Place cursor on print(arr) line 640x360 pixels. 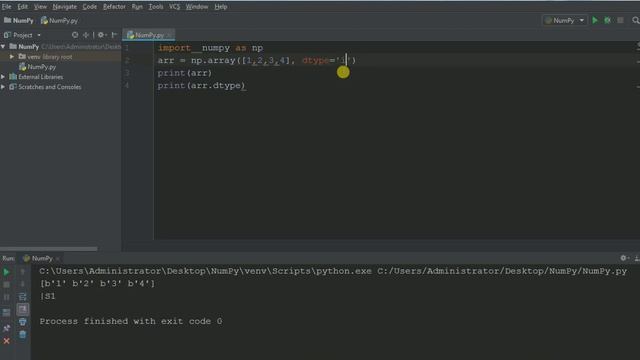point(185,73)
